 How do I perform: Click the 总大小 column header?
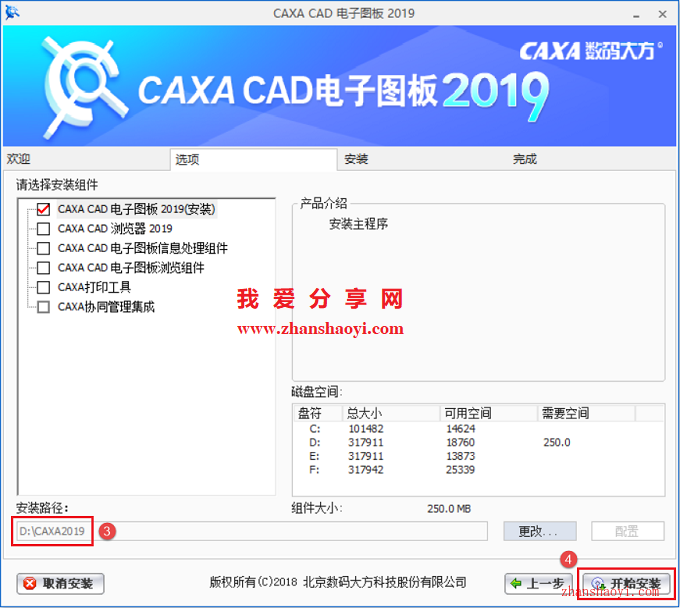tap(392, 413)
